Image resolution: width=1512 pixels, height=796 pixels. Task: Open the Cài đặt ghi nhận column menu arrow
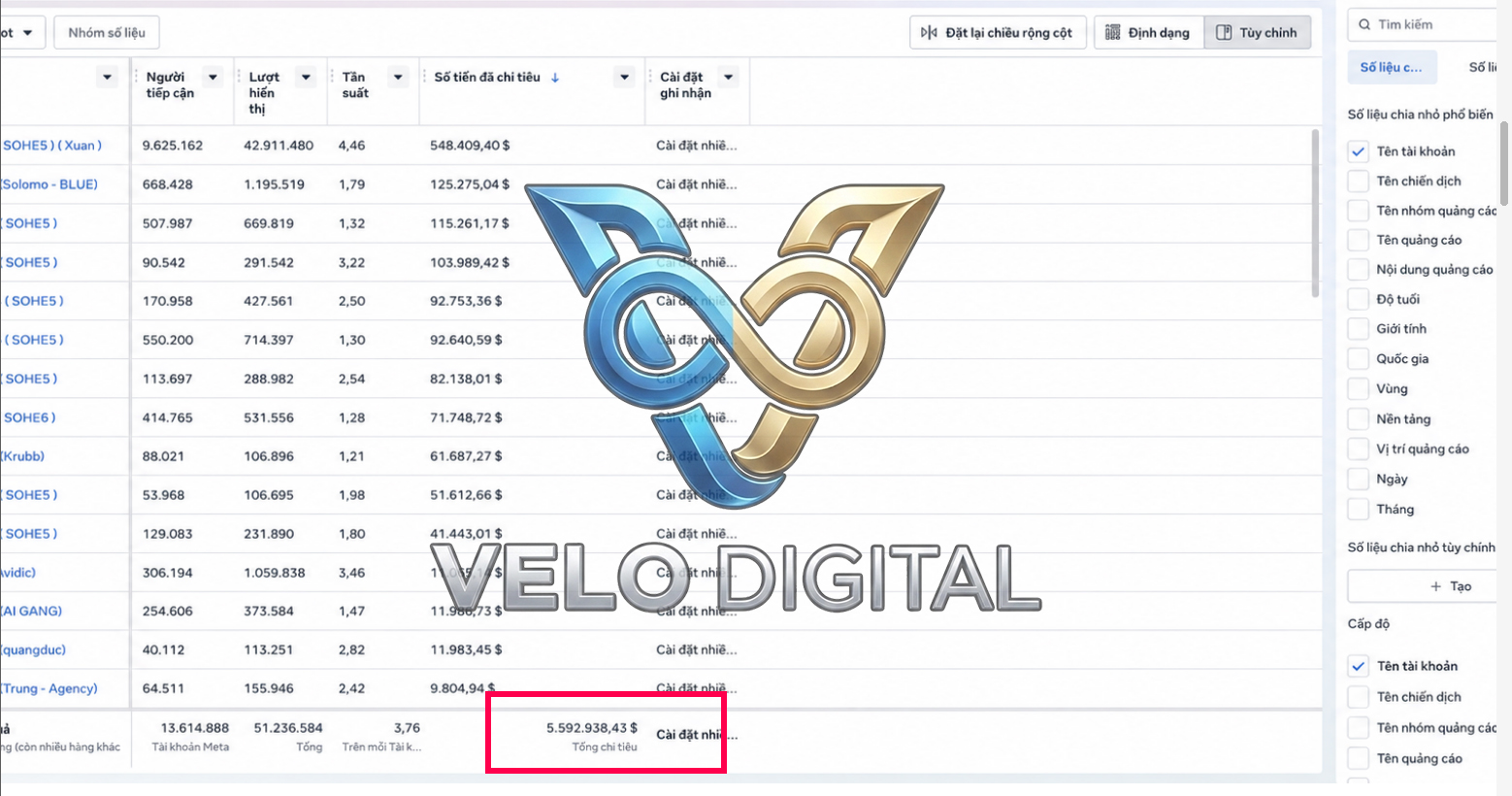(x=729, y=77)
